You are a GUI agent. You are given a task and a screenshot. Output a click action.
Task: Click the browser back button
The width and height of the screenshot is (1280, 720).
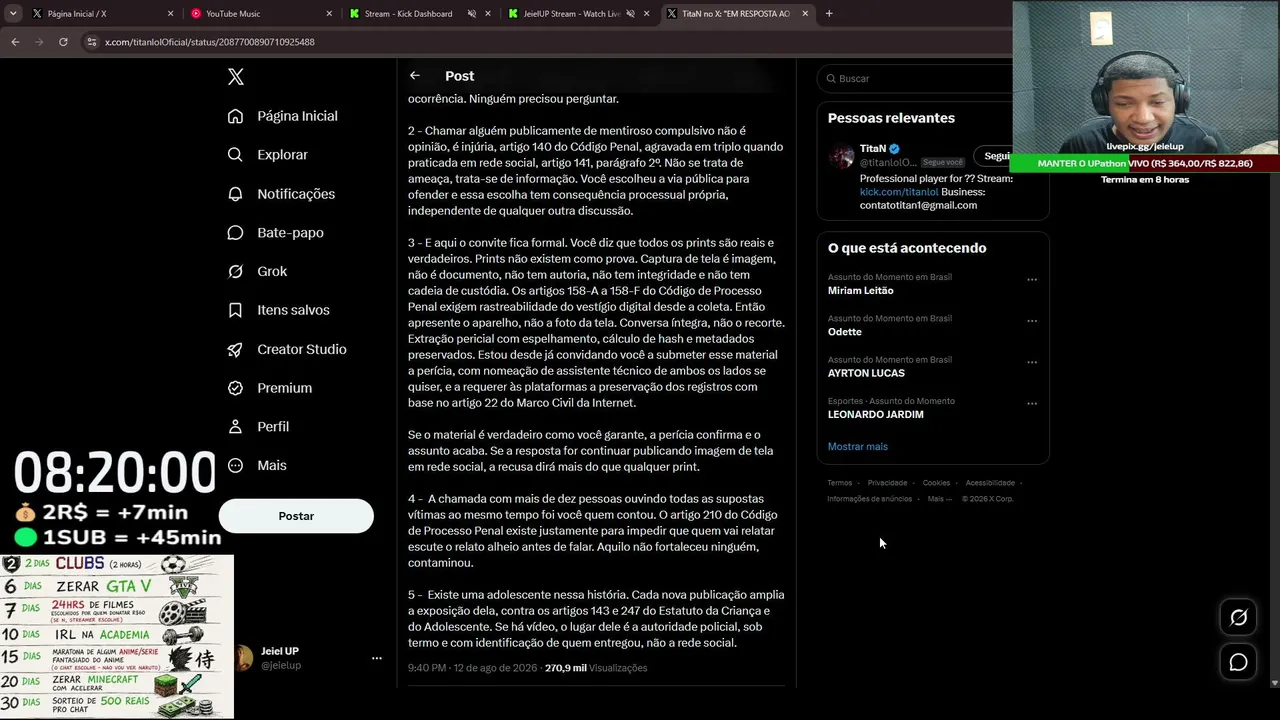tap(15, 42)
